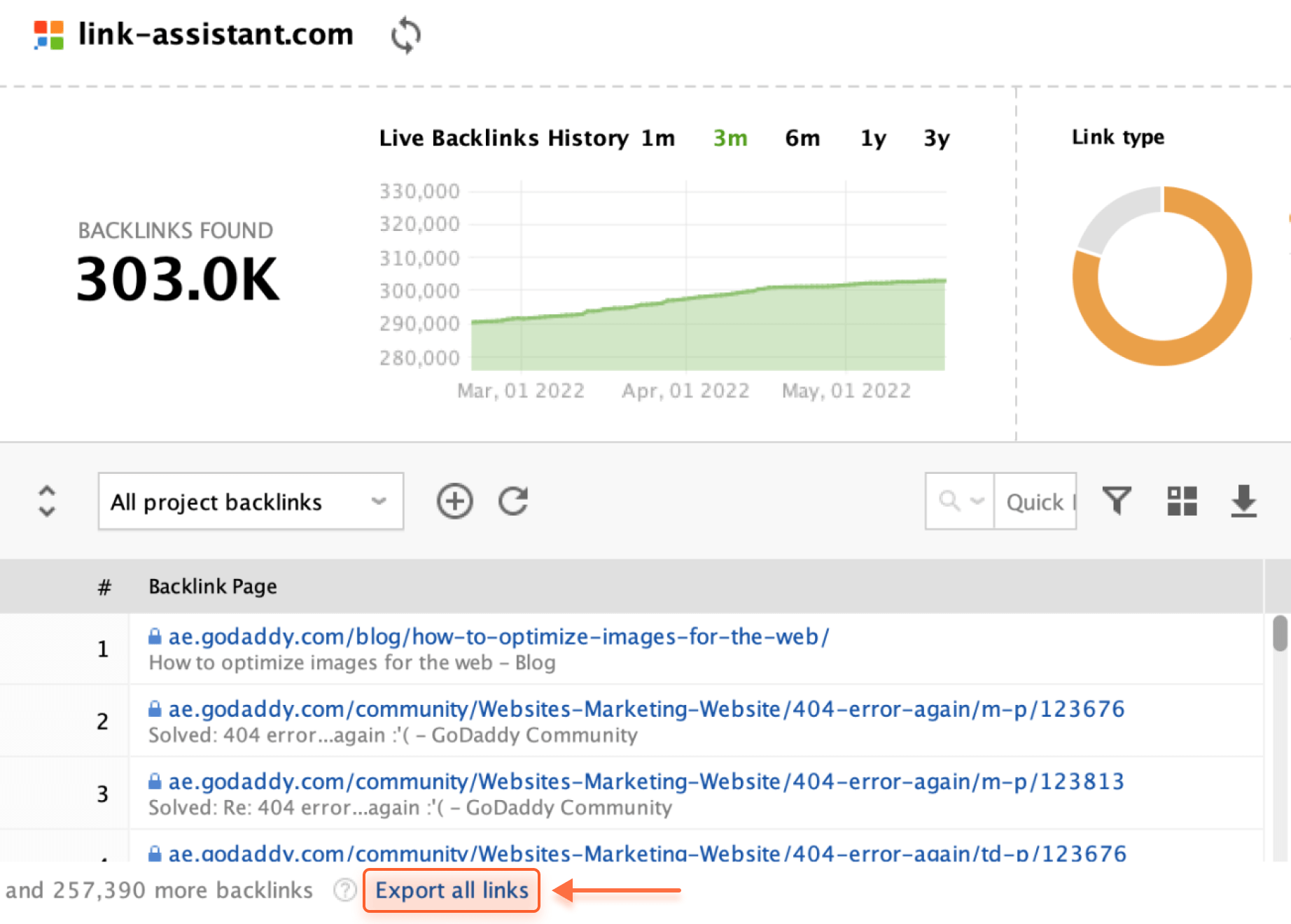
Task: Switch to the 1y history range
Action: click(873, 138)
